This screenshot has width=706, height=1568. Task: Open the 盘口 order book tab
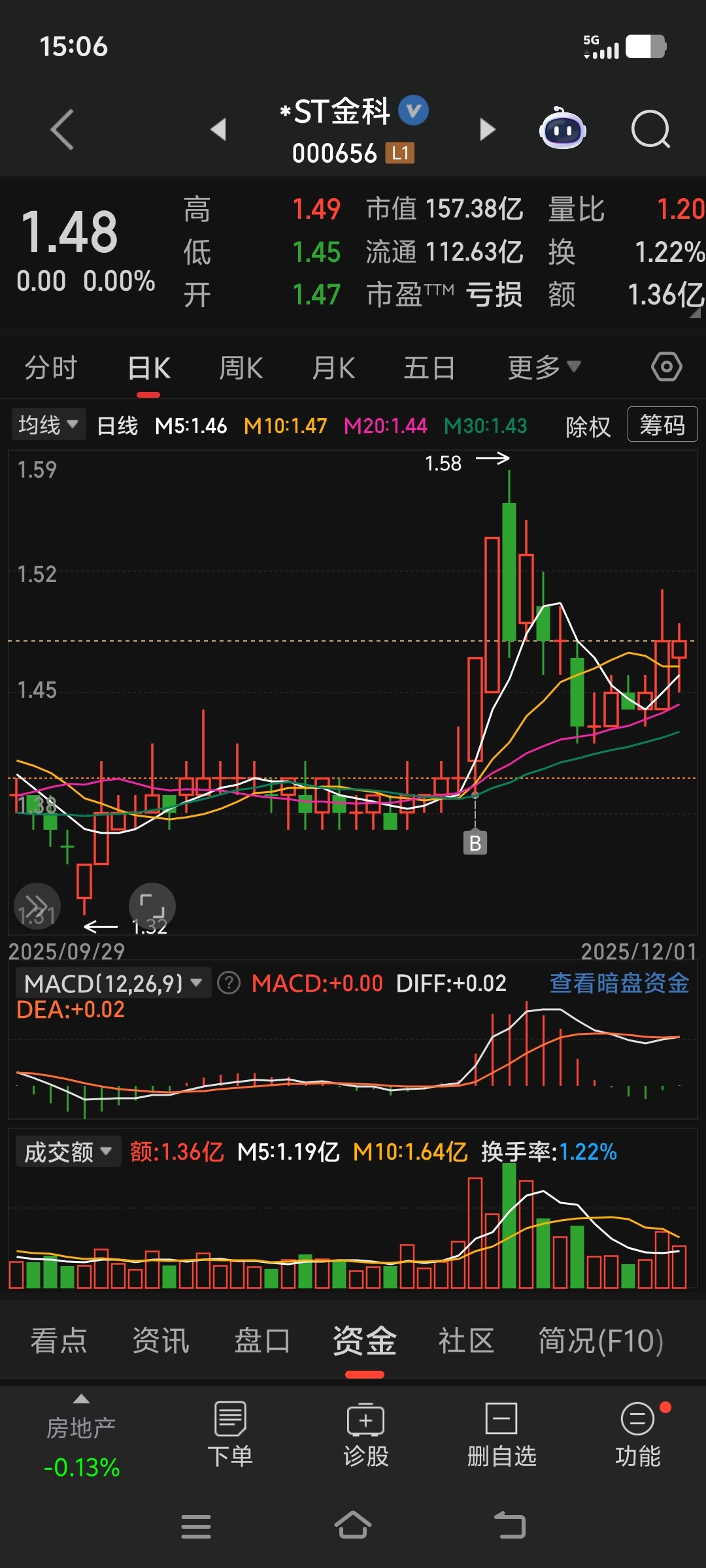[x=262, y=1341]
